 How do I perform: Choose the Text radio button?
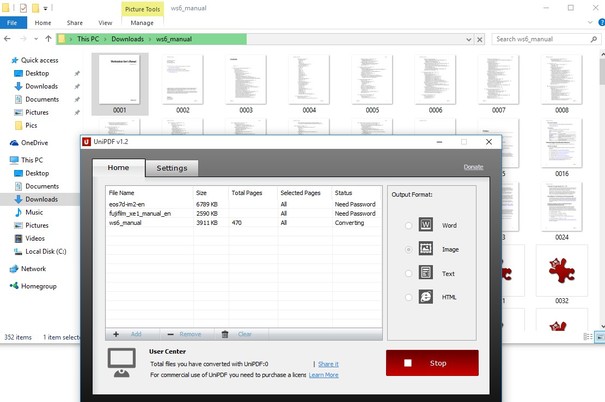click(x=408, y=274)
